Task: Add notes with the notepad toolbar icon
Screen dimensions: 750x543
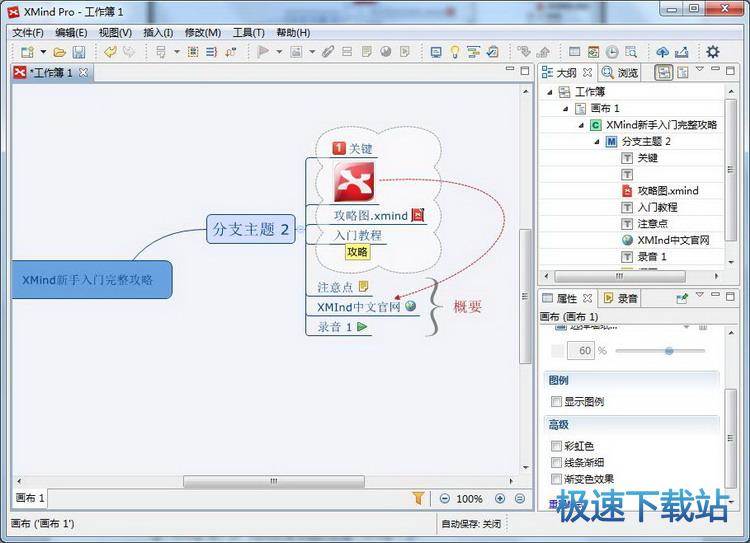Action: [366, 52]
